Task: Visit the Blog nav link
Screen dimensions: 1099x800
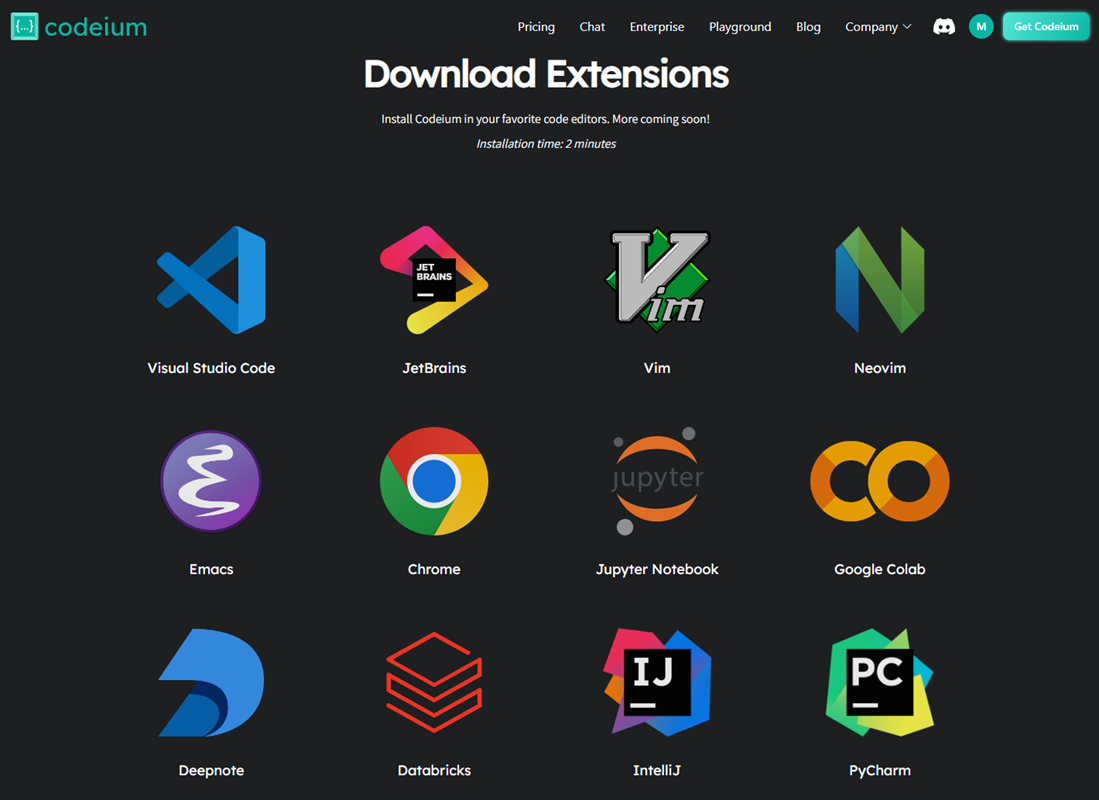Action: click(808, 27)
